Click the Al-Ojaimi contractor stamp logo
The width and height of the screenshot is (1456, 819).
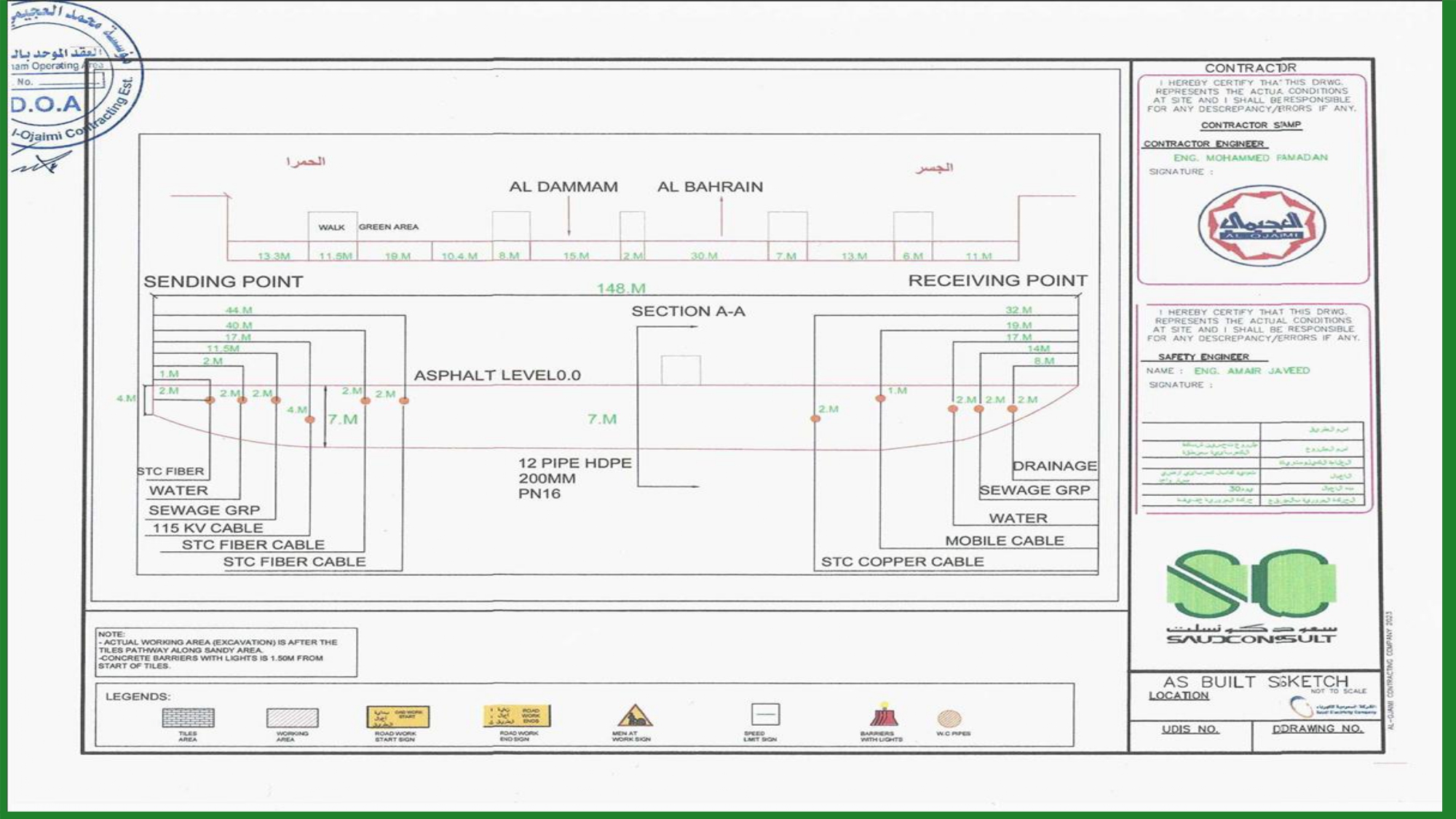(x=1261, y=225)
